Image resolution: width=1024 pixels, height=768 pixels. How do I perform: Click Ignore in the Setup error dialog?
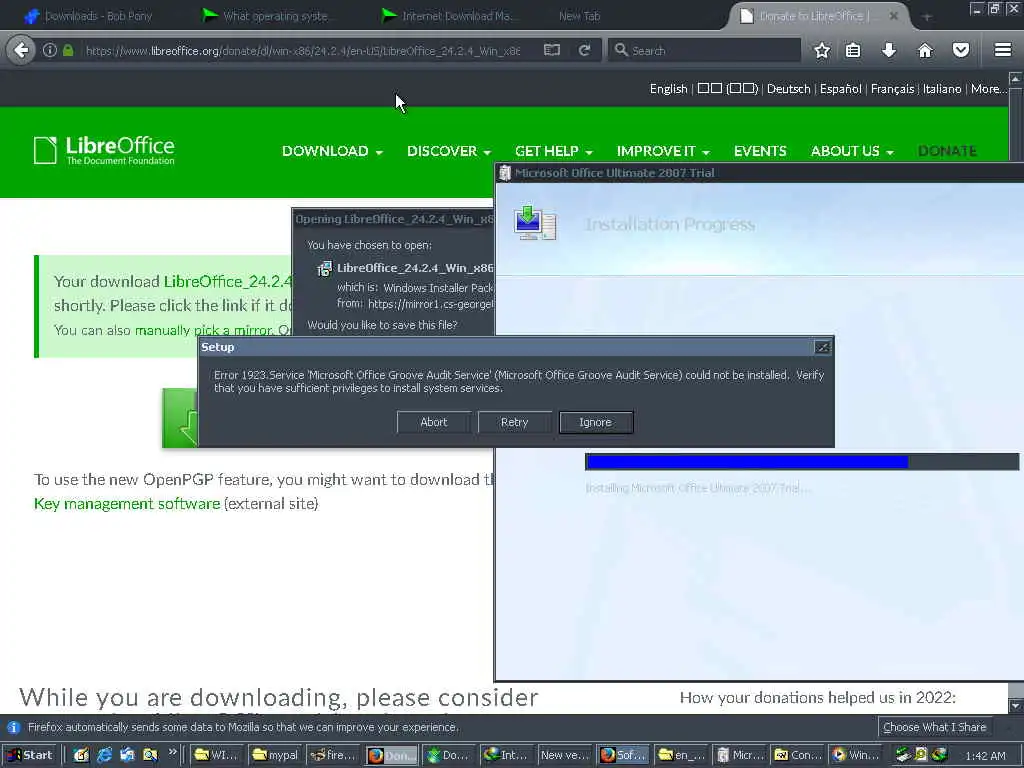(596, 422)
